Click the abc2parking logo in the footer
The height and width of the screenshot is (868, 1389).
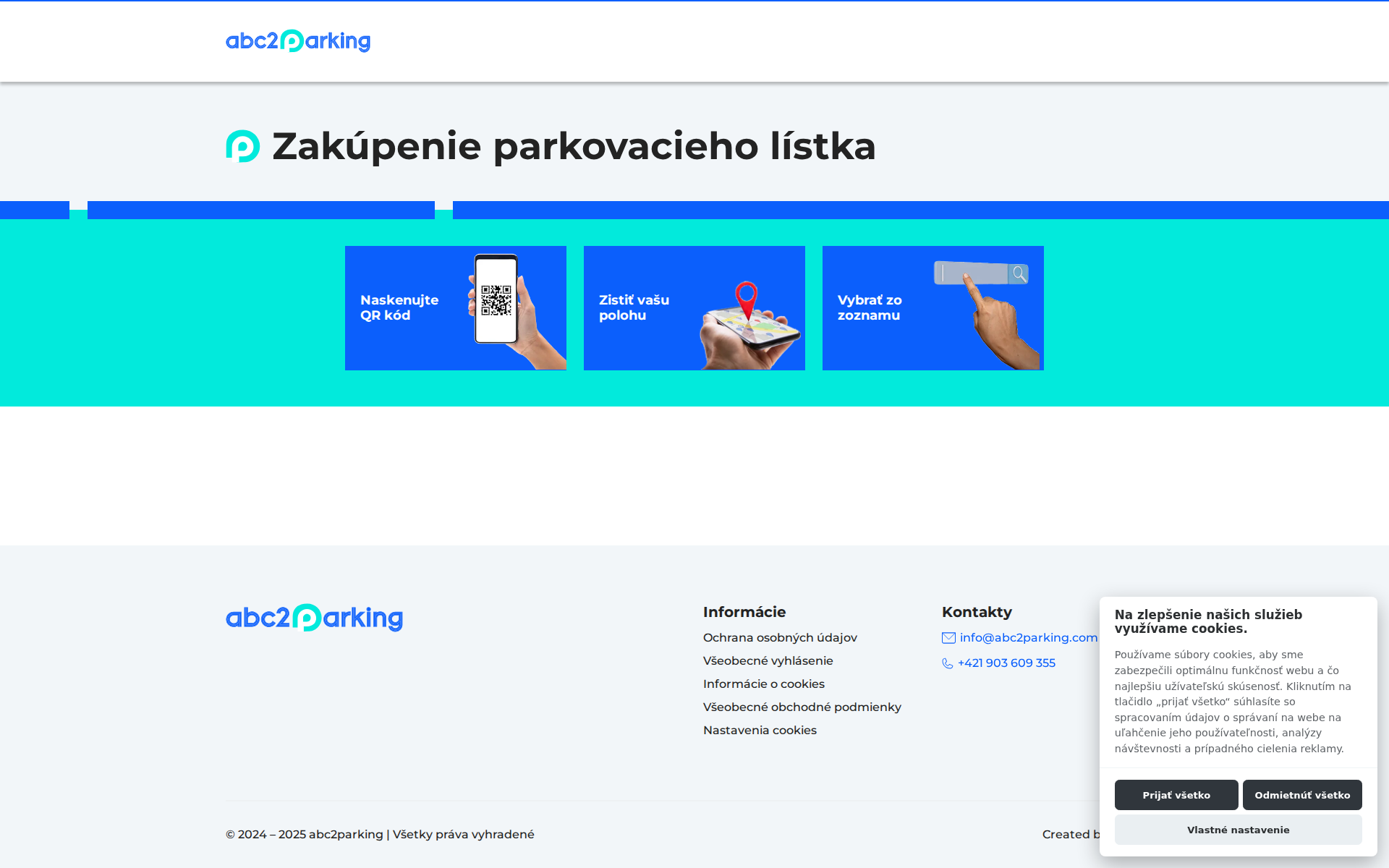[314, 617]
